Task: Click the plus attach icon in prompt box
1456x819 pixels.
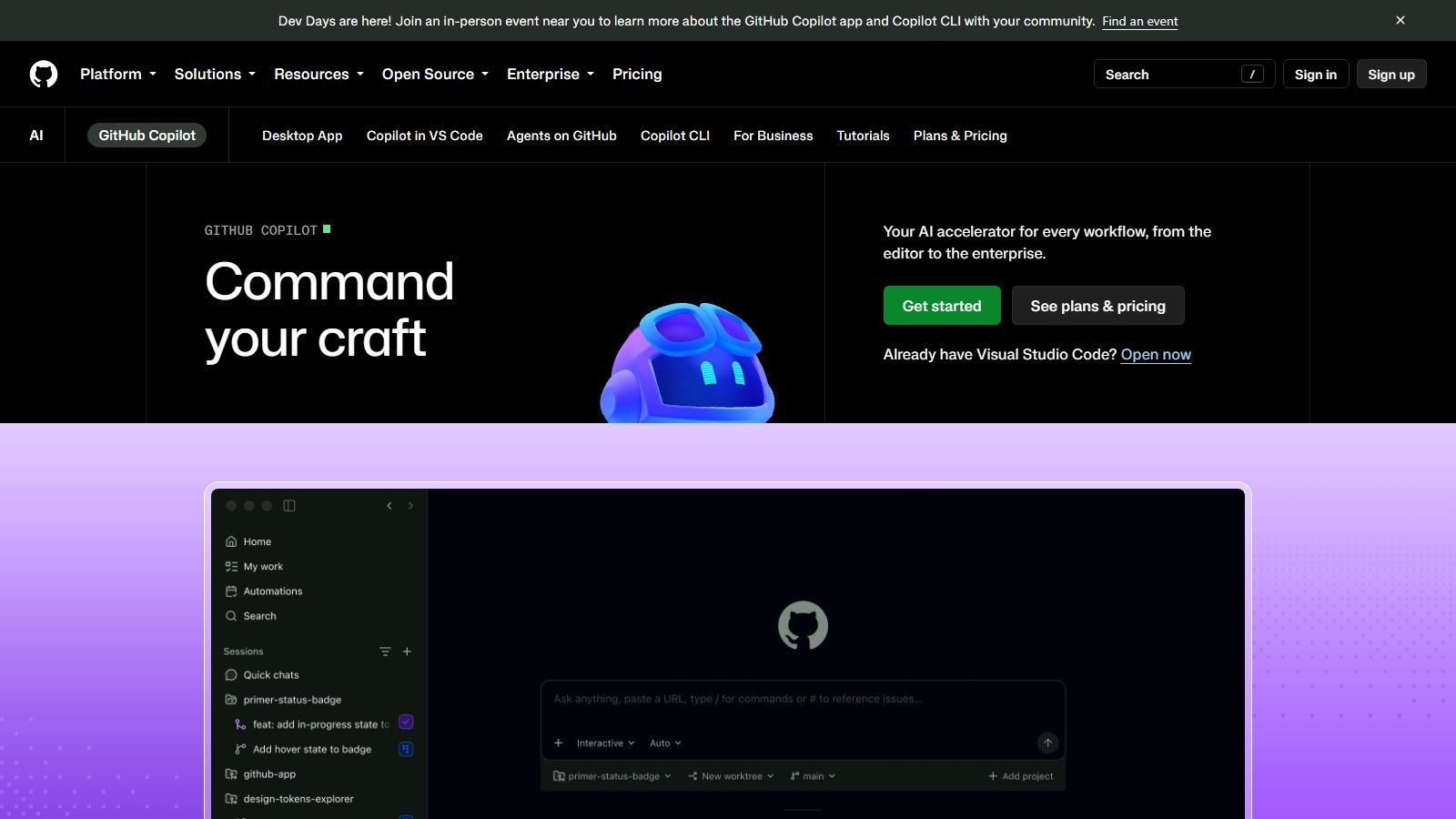Action: click(x=559, y=743)
